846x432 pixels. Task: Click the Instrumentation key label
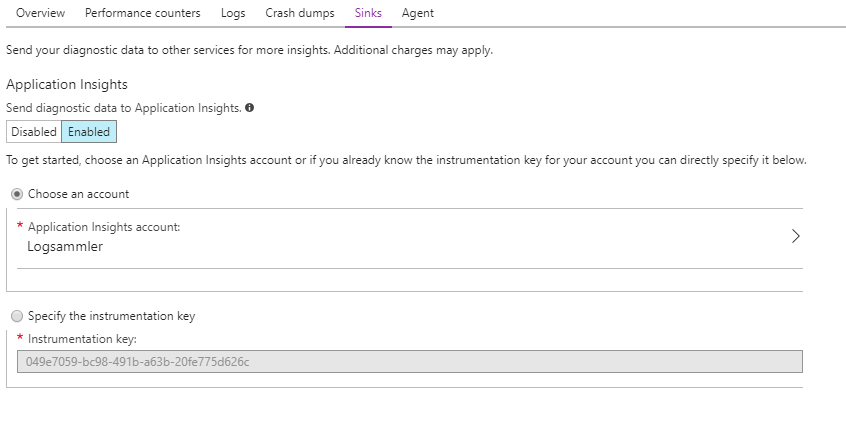tap(82, 340)
